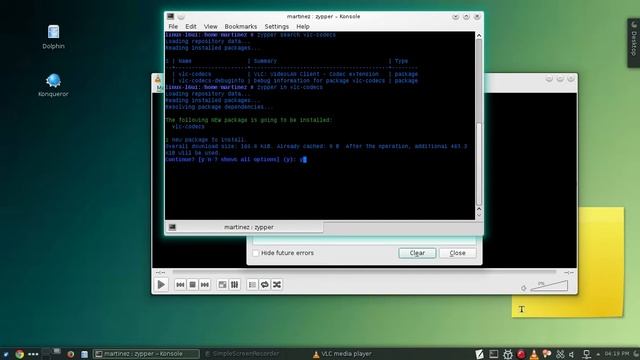The width and height of the screenshot is (640, 360).
Task: Open VLC extended settings equalizer icon
Action: (x=235, y=284)
